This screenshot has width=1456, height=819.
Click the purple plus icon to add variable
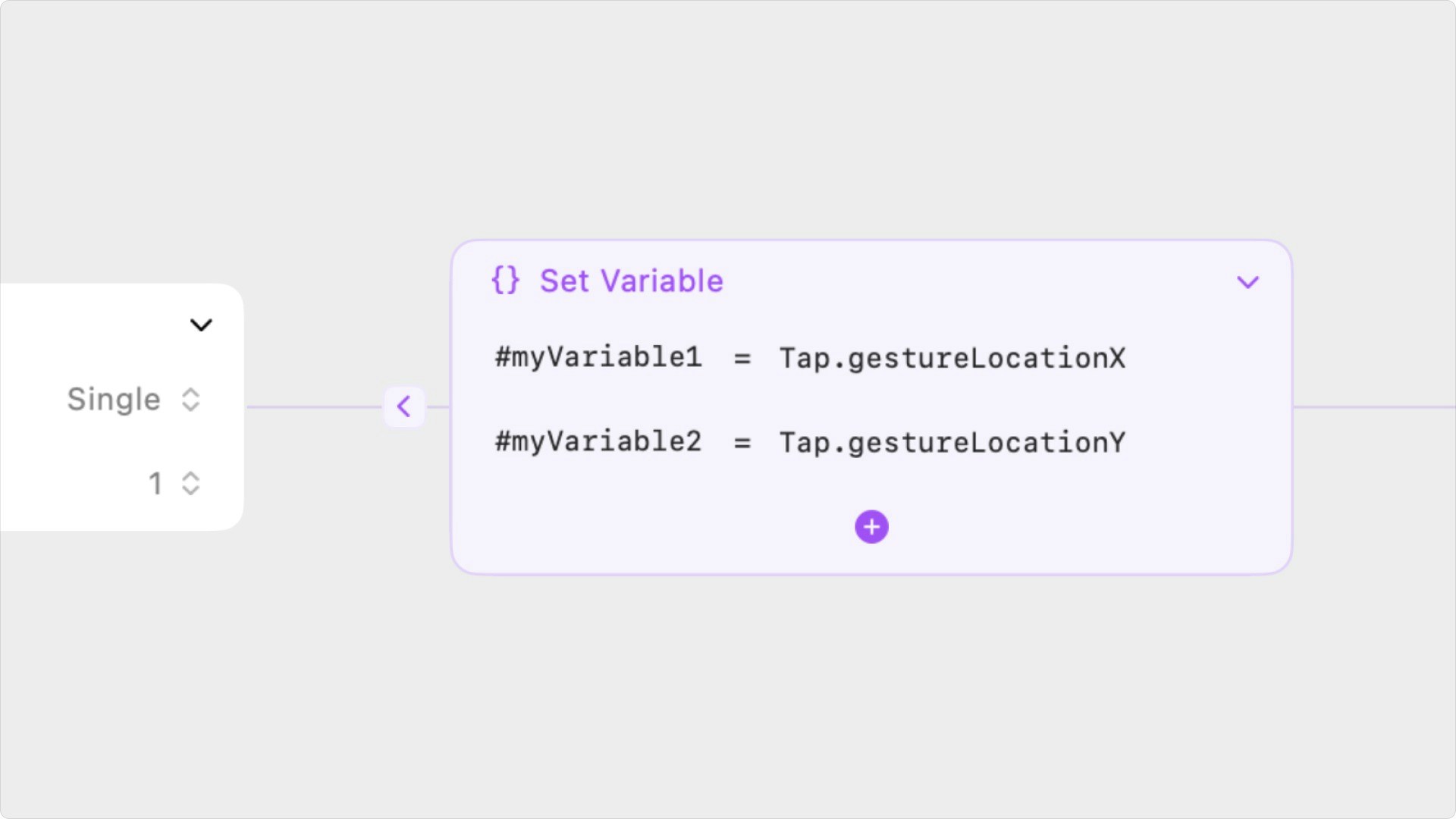tap(871, 527)
